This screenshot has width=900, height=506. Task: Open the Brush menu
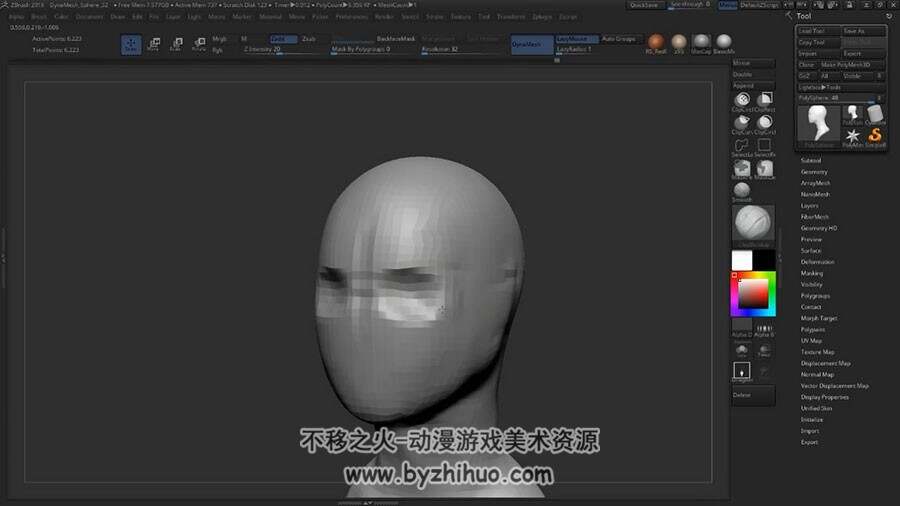click(39, 17)
